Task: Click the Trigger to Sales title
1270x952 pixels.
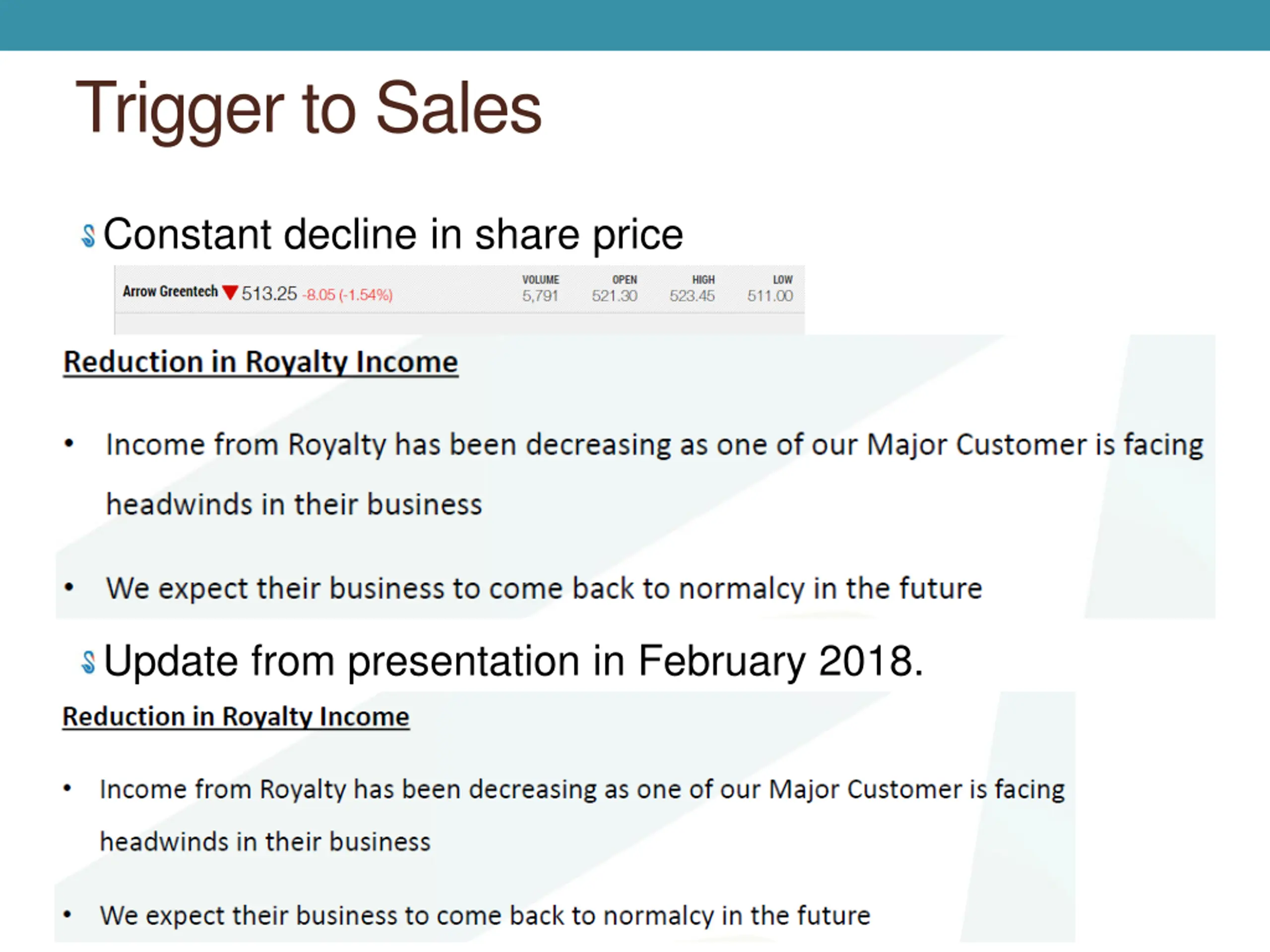Action: [x=308, y=109]
